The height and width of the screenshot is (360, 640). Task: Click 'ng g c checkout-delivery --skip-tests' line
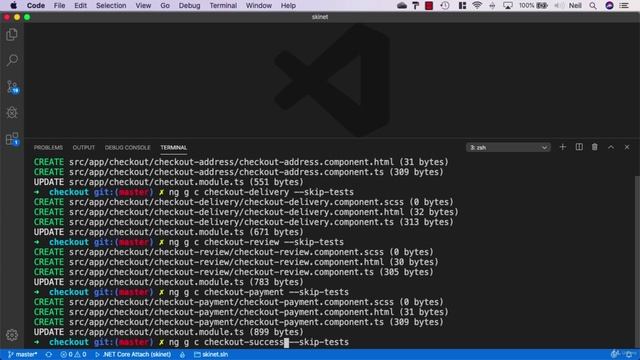(x=261, y=192)
